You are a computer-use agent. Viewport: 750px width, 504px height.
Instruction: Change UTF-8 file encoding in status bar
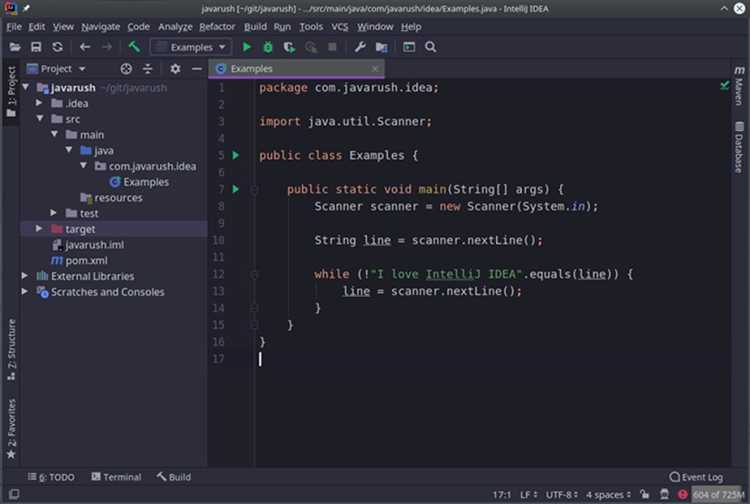(562, 494)
